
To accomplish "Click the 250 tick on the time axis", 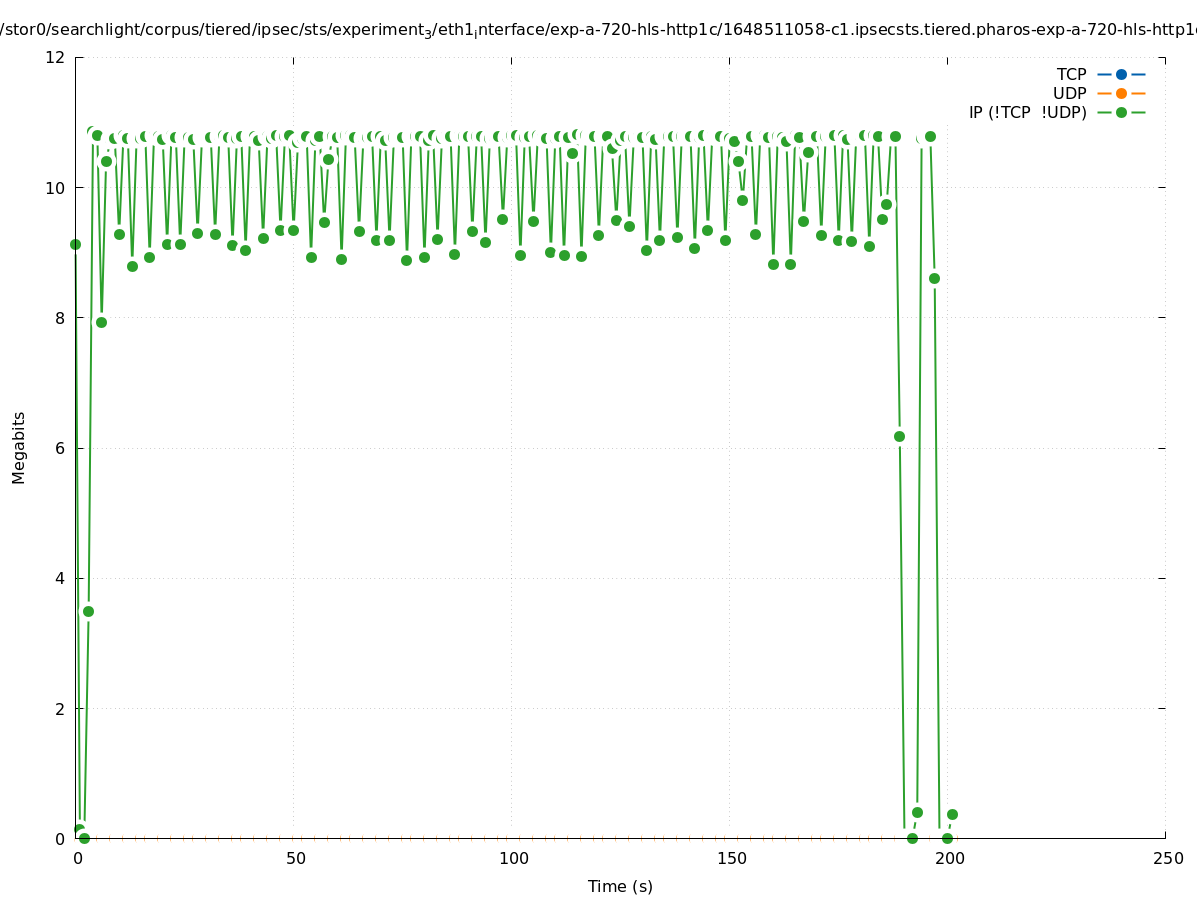I will click(x=1167, y=858).
